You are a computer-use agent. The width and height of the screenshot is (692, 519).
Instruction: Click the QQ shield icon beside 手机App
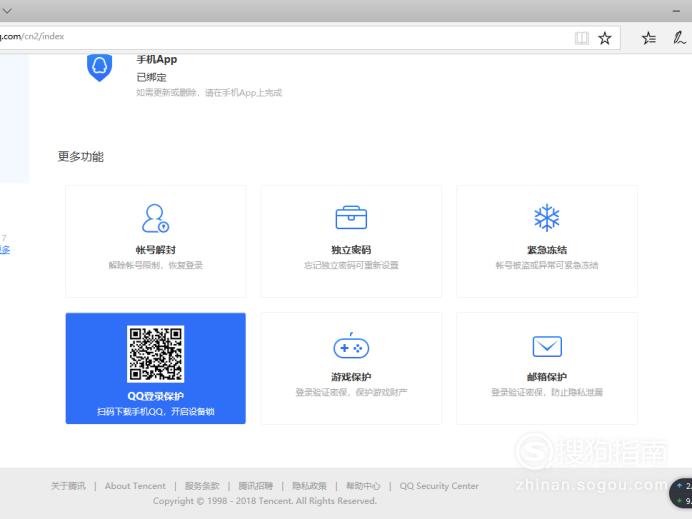pyautogui.click(x=99, y=68)
